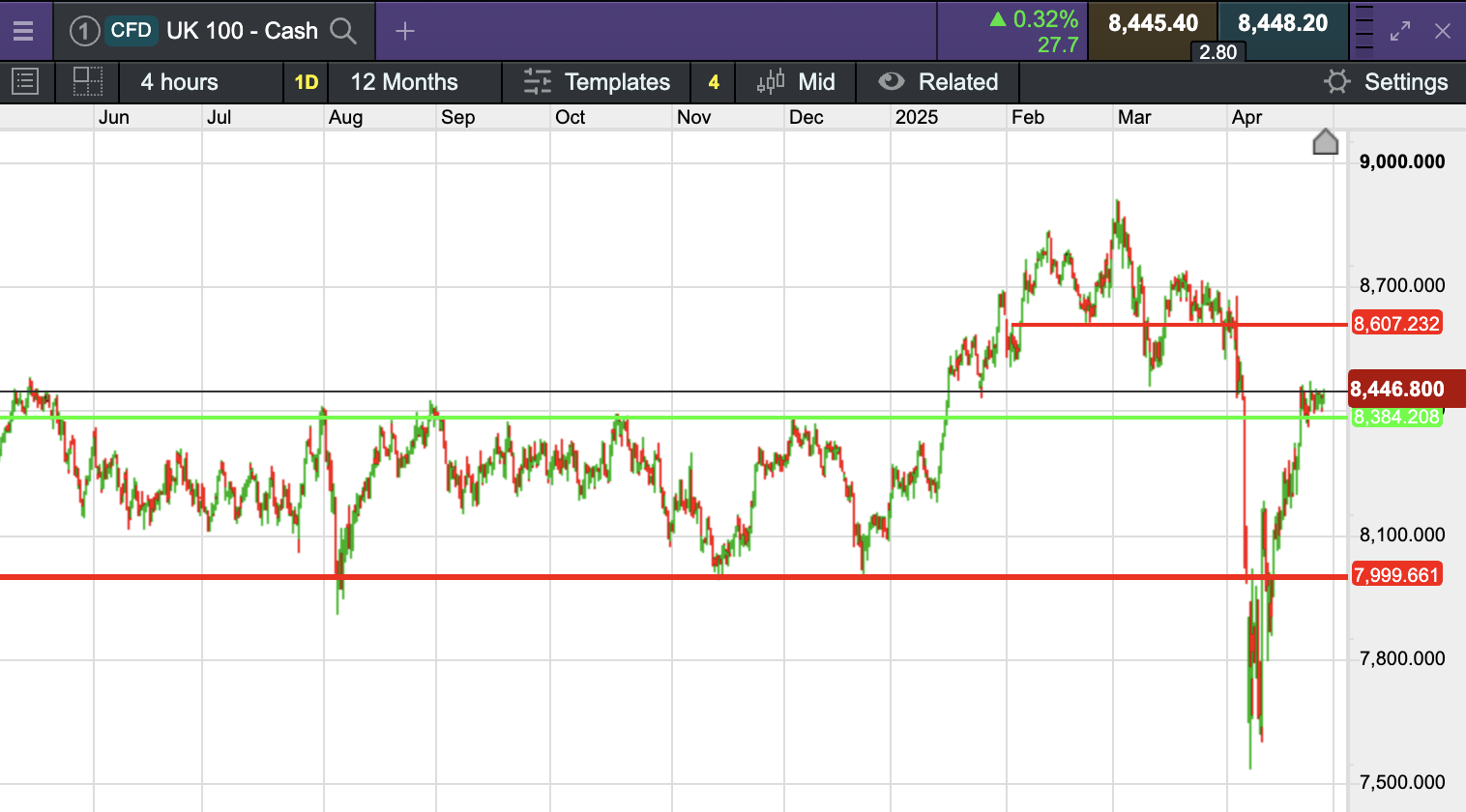This screenshot has height=812, width=1466.
Task: Click the 8,100.000 price axis label
Action: coord(1402,535)
